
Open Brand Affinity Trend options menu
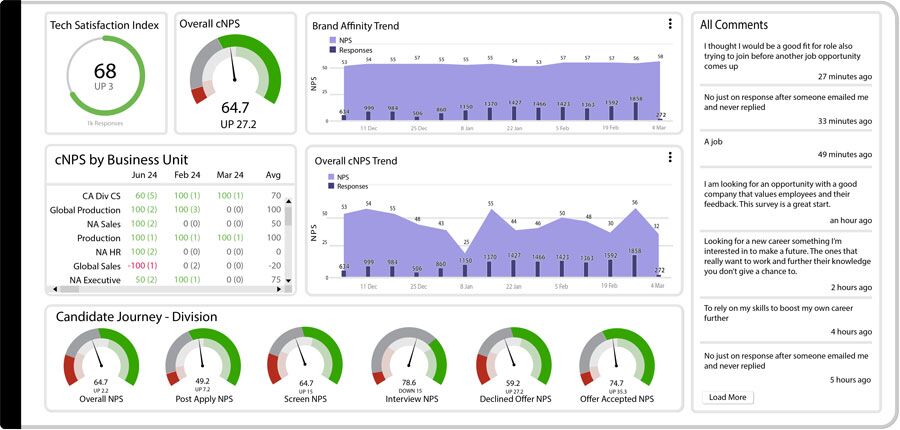[x=670, y=24]
